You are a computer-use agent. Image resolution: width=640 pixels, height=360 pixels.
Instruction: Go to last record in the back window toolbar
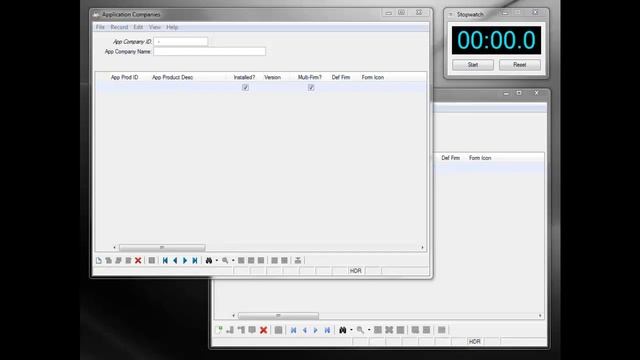click(x=327, y=330)
